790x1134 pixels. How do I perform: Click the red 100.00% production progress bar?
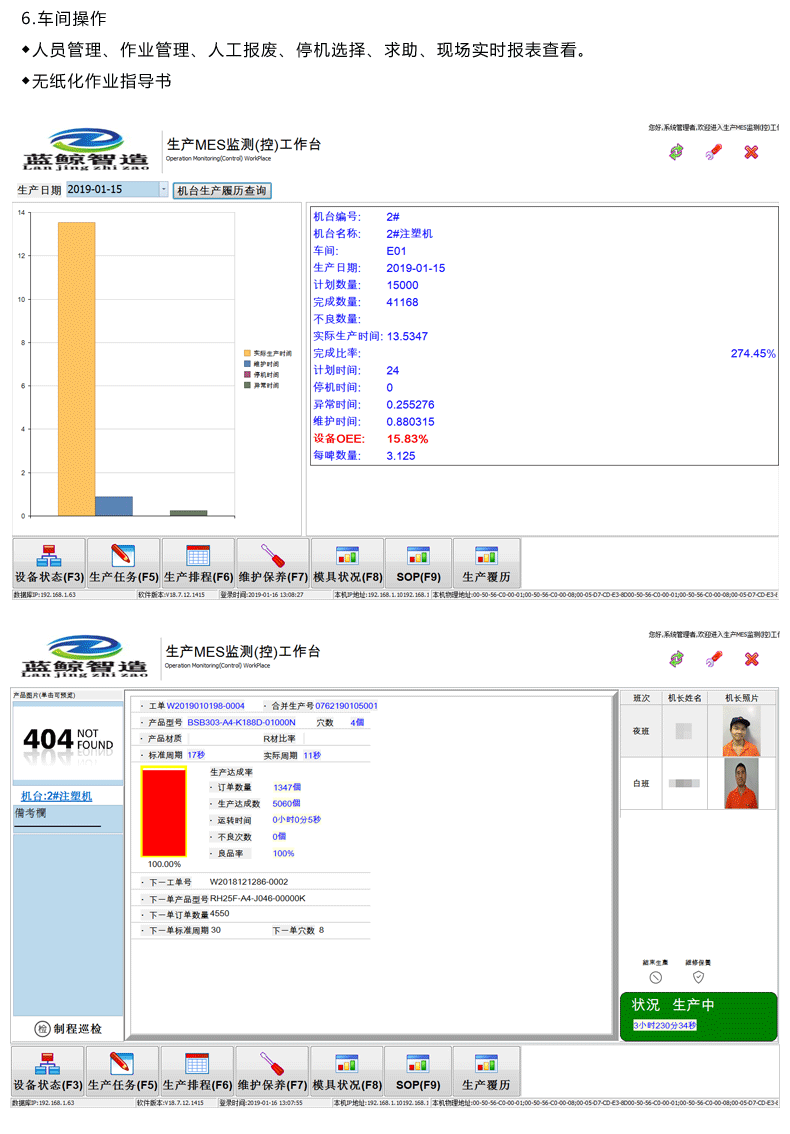(x=164, y=811)
